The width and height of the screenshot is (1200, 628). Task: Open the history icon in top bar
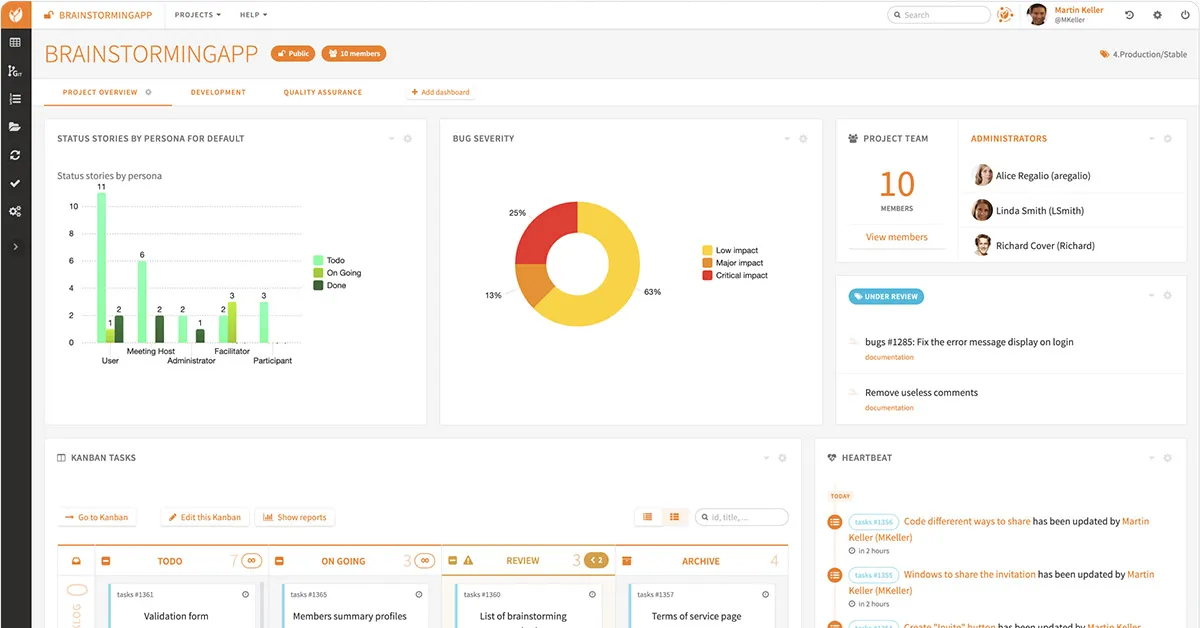[x=1129, y=15]
